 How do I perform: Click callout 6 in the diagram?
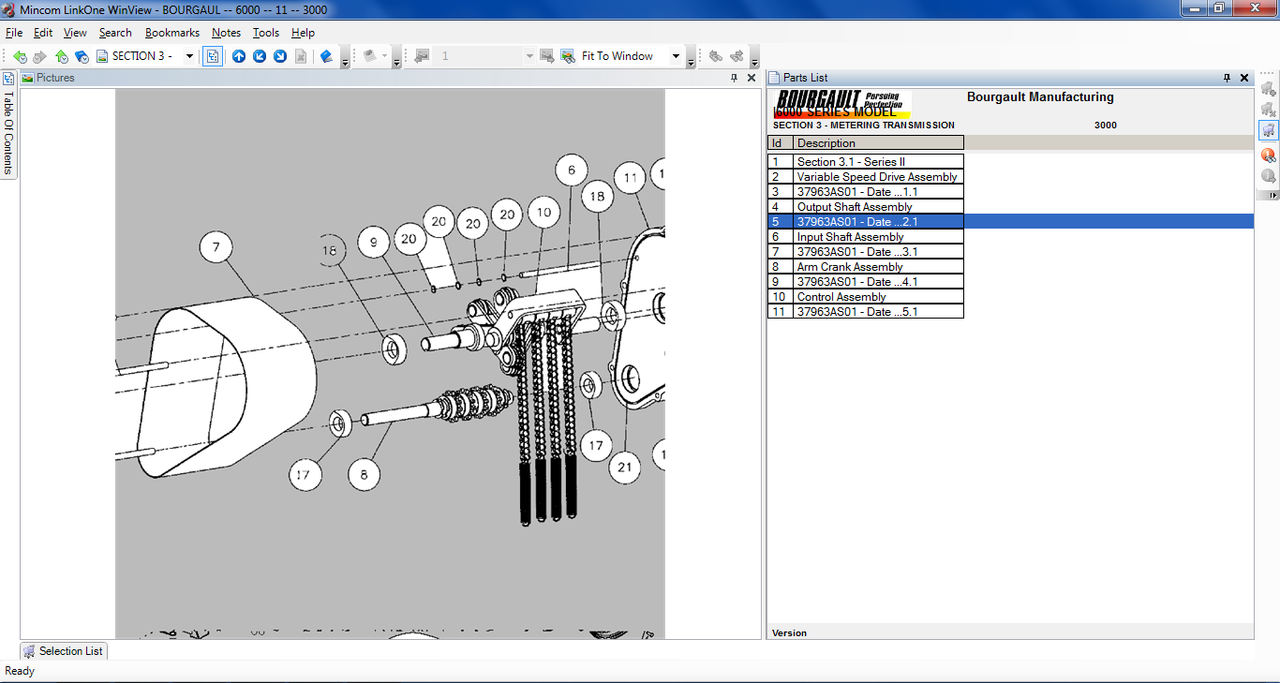coord(571,170)
